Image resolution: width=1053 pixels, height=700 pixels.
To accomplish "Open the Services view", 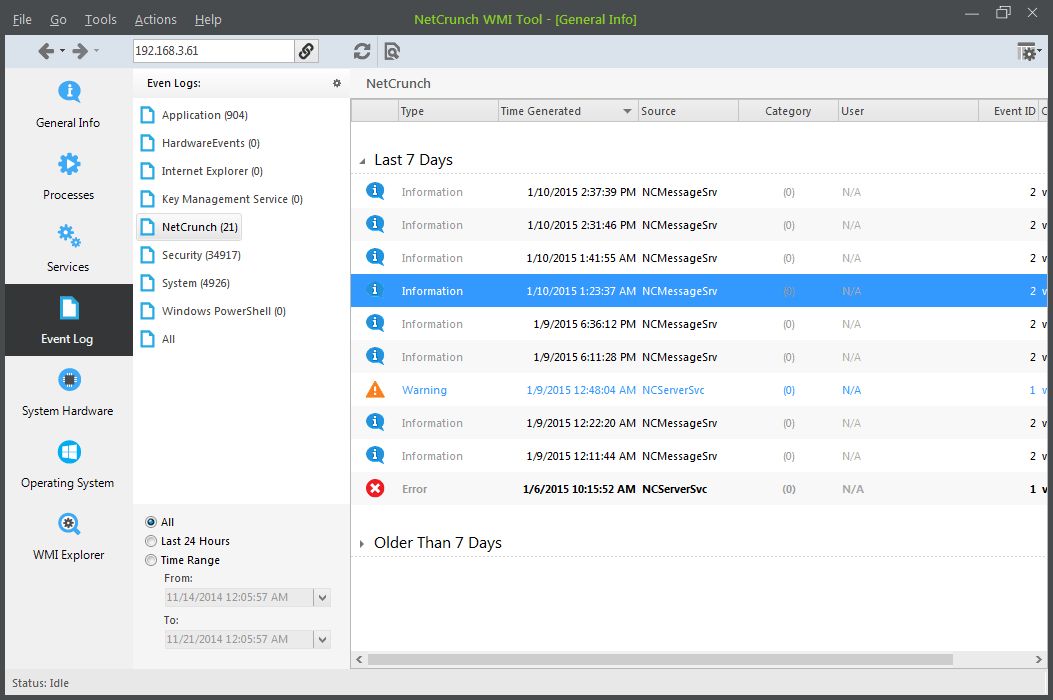I will (67, 248).
